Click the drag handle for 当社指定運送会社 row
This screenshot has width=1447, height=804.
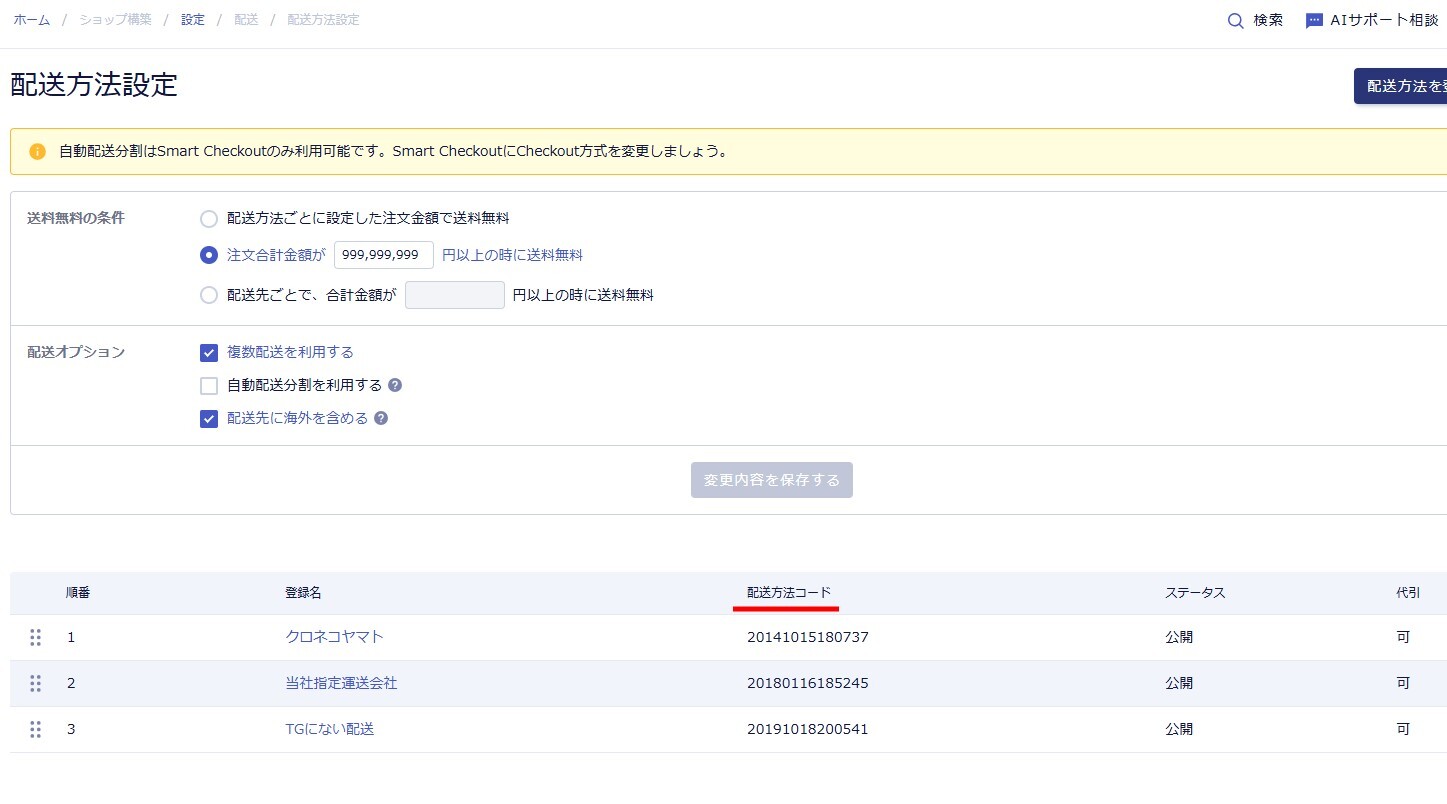pyautogui.click(x=36, y=683)
